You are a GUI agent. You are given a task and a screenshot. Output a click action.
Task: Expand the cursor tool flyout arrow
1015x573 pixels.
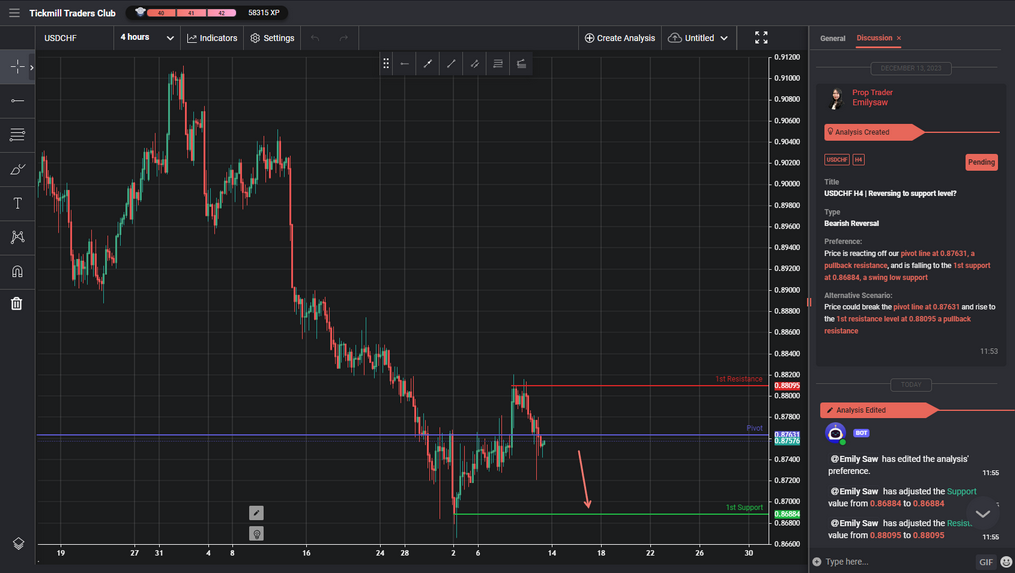pos(32,67)
